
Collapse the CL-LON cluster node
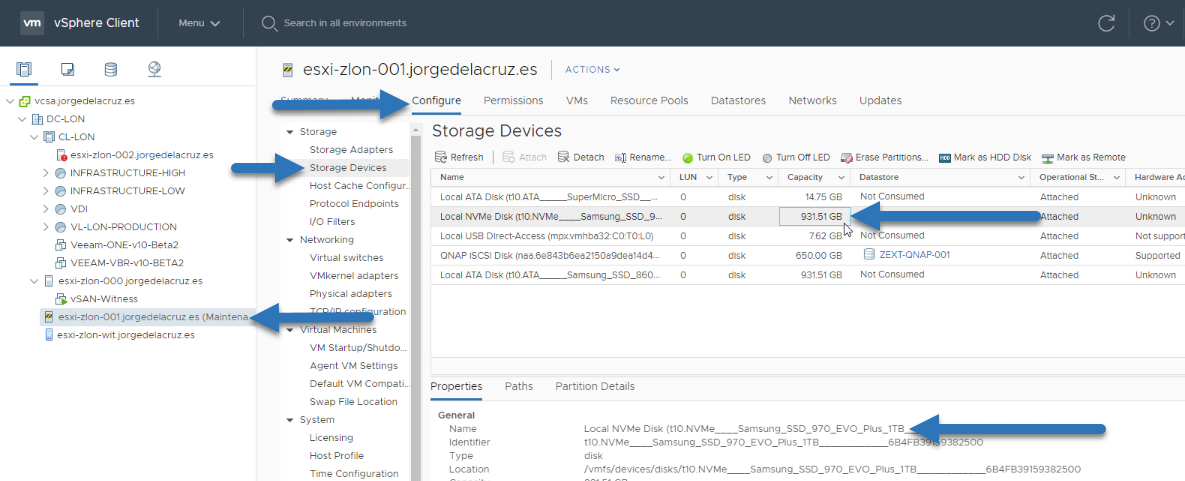tap(33, 137)
